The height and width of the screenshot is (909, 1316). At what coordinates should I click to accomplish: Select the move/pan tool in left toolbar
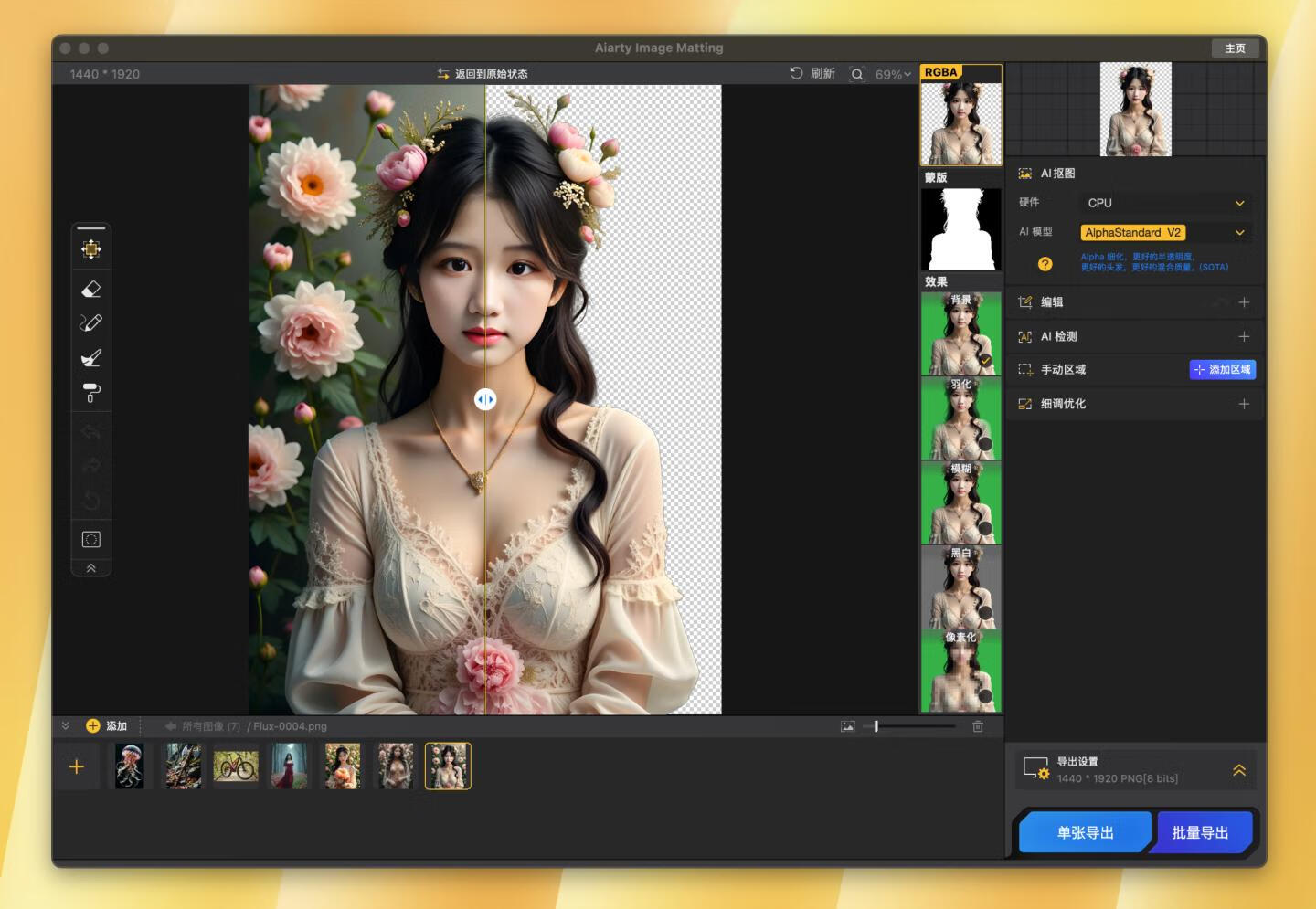(x=91, y=248)
